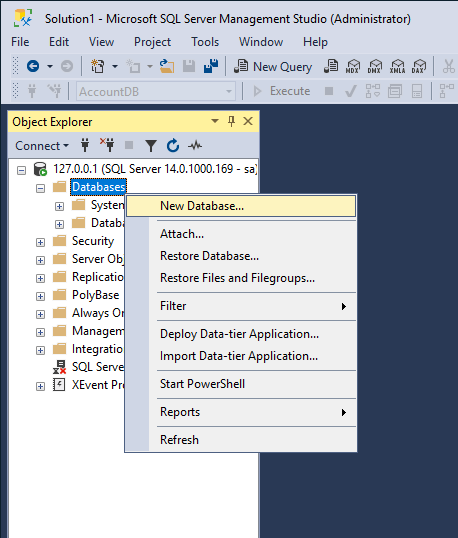Open the Back button history dropdown arrow

coord(50,66)
